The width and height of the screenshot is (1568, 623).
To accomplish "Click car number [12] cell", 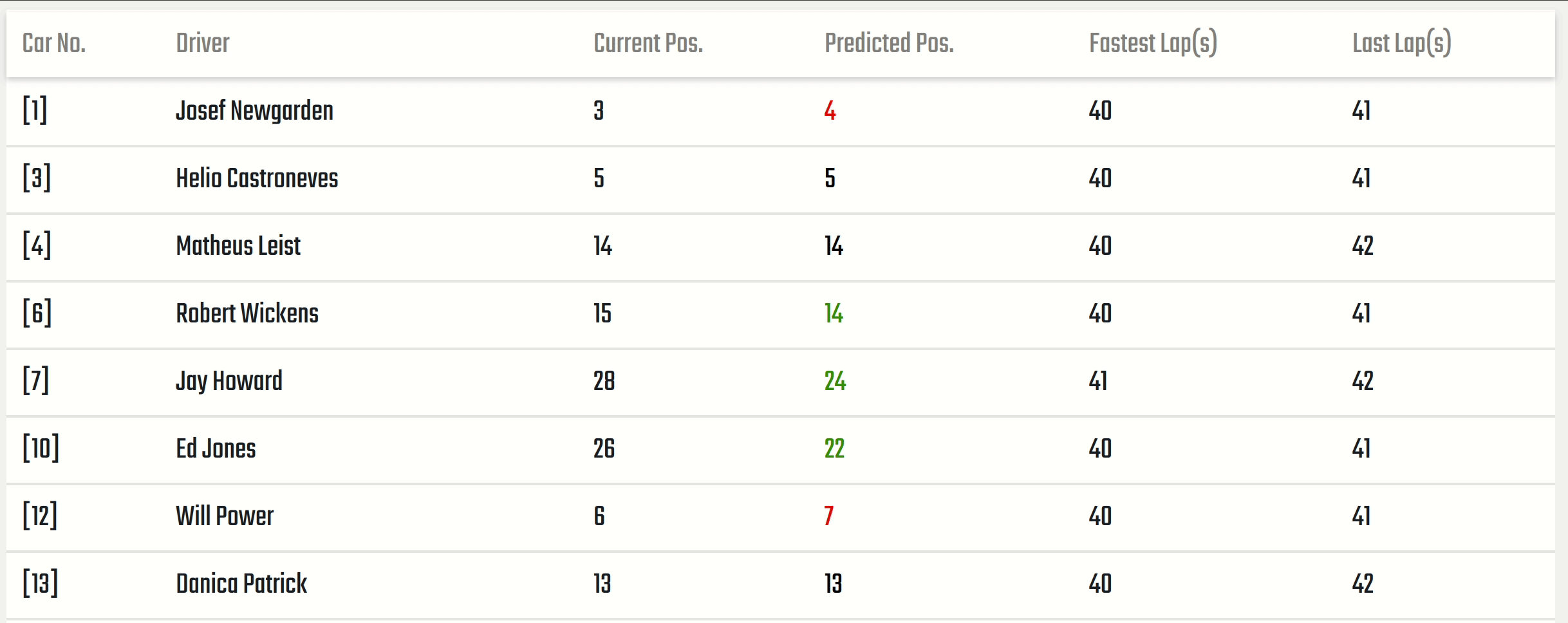I will pos(40,516).
